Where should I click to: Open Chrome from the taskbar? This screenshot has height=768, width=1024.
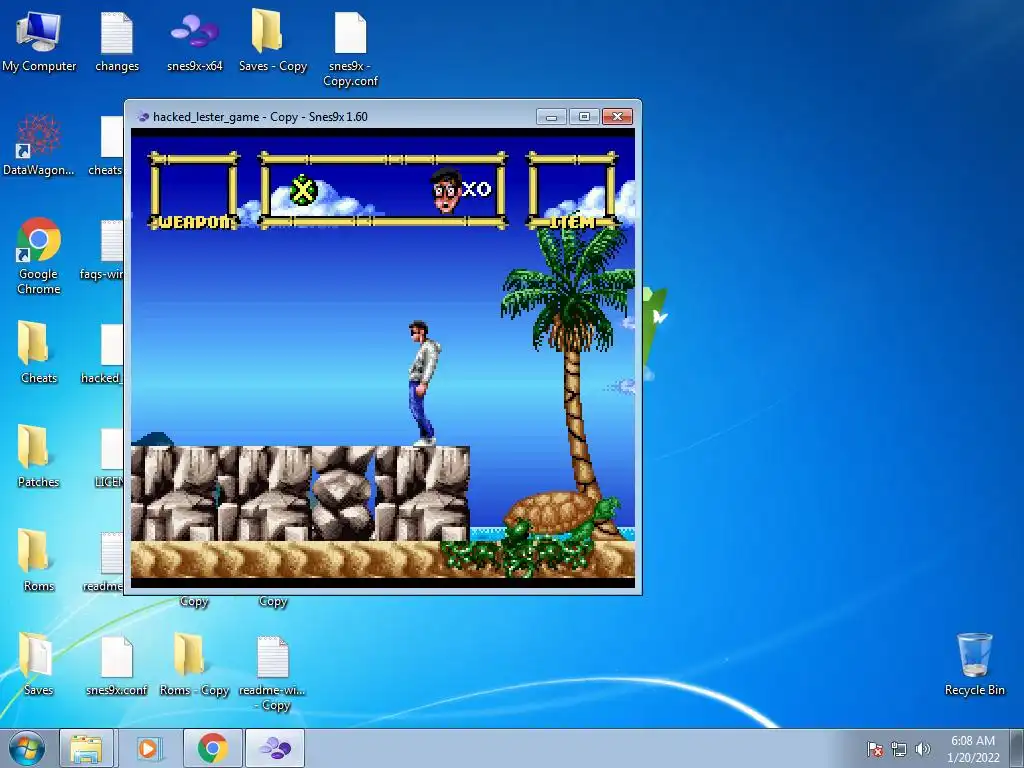point(213,748)
